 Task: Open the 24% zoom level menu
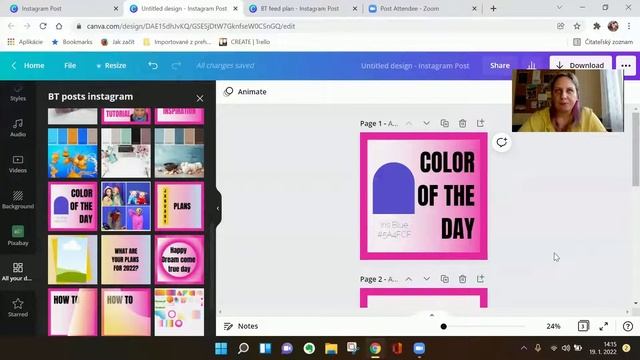[x=553, y=326]
